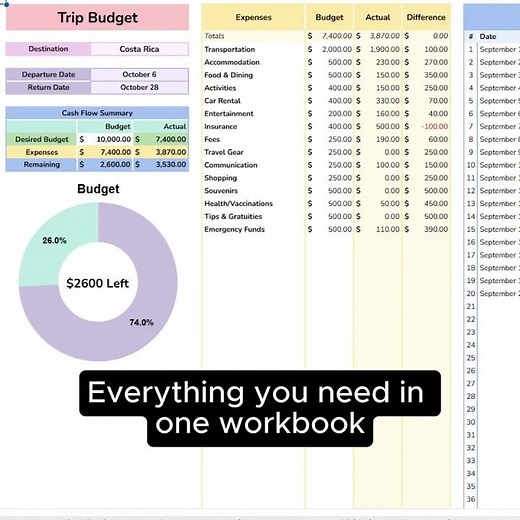520x520 pixels.
Task: Click the Budget chart title
Action: point(98,189)
